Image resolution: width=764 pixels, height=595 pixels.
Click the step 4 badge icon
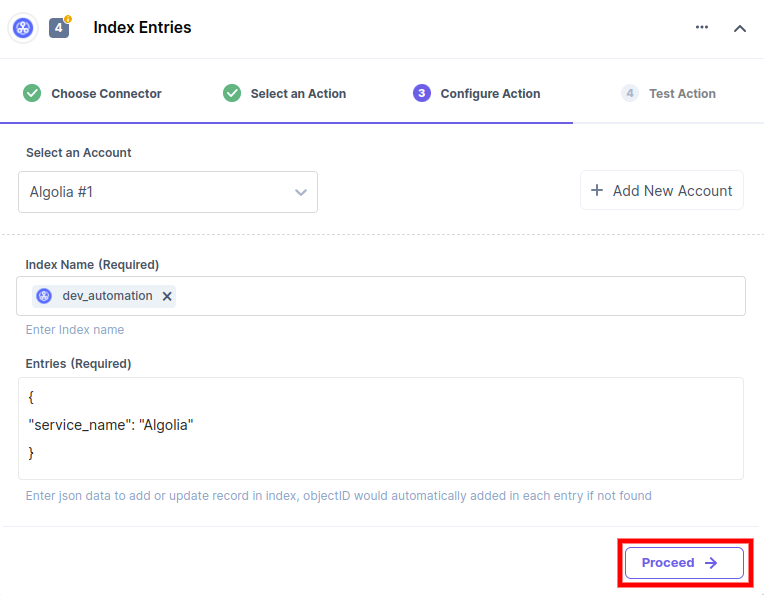click(x=58, y=28)
